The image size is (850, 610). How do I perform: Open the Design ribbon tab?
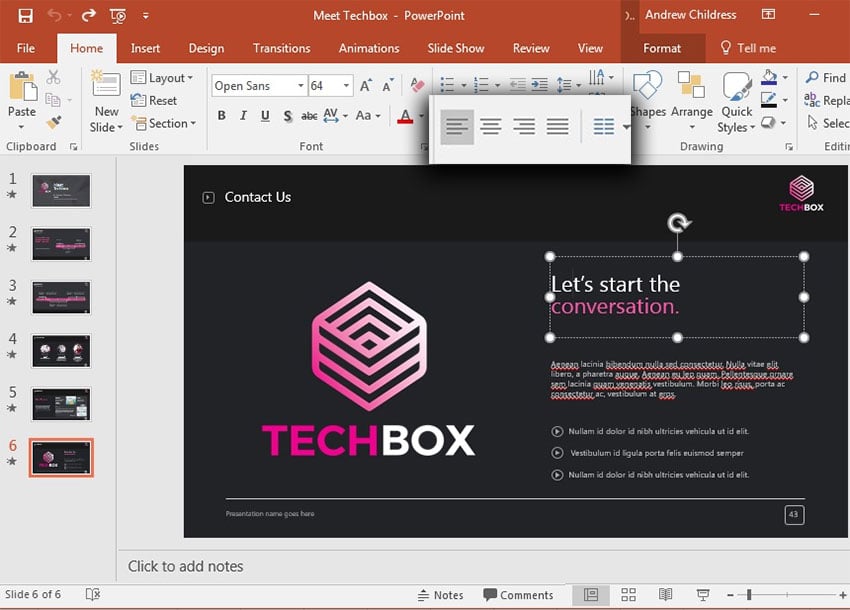pyautogui.click(x=206, y=48)
